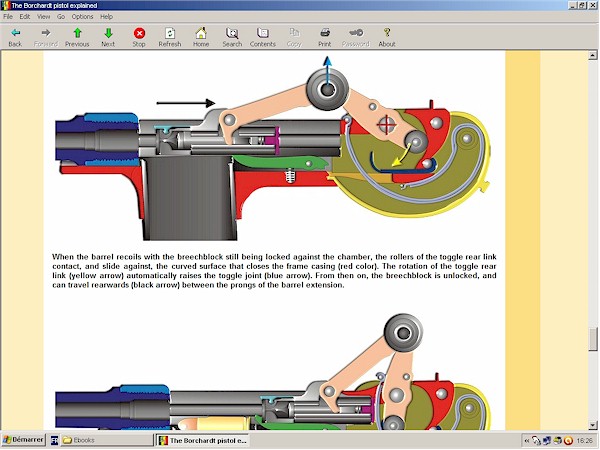Click the vertical scrollbar thumb
The image size is (600, 450).
(593, 339)
